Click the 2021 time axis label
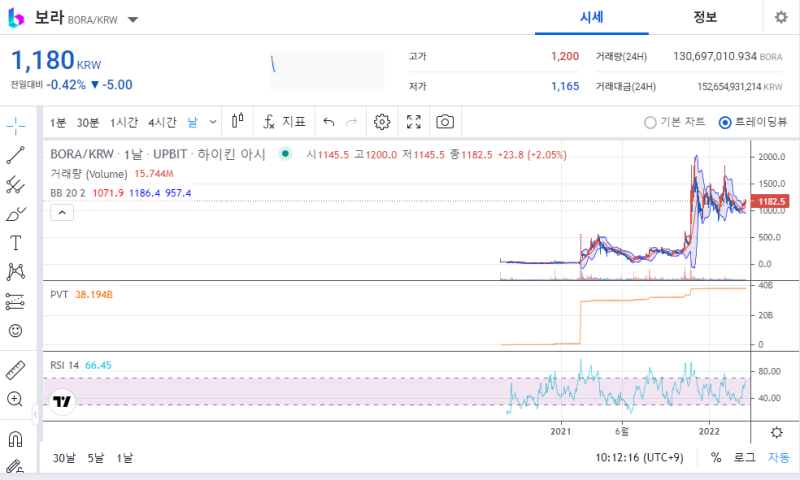The image size is (800, 480). tap(561, 432)
